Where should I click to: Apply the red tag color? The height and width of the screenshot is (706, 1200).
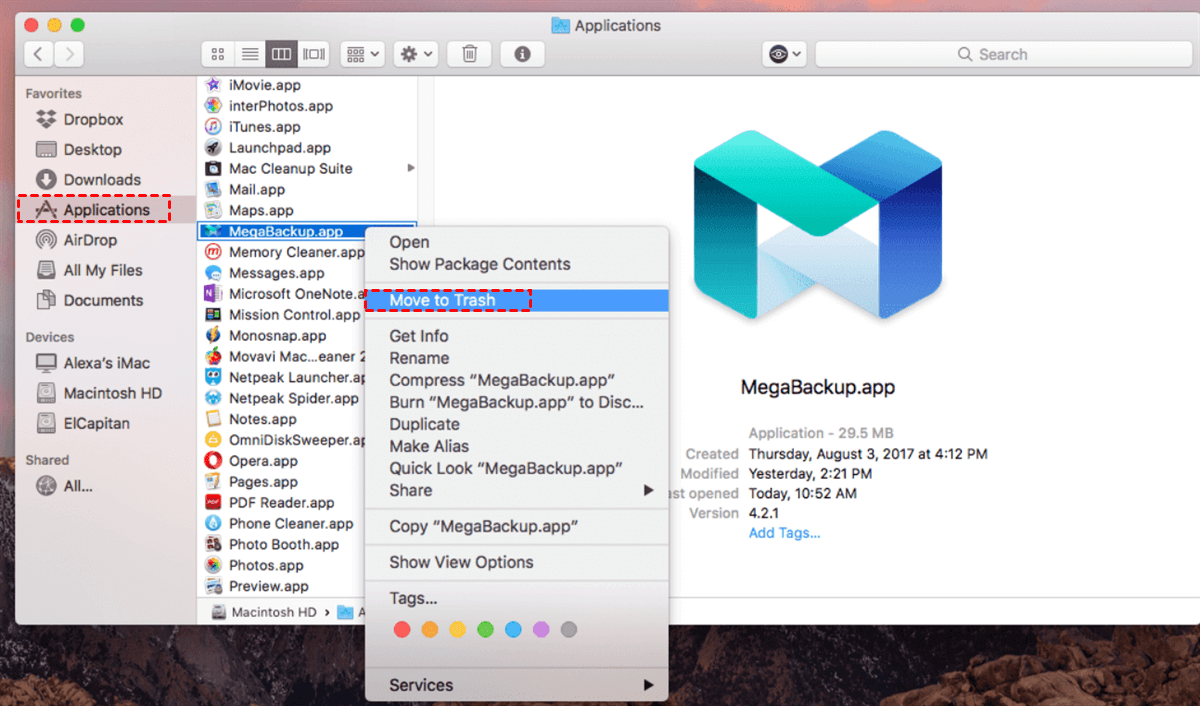[x=402, y=630]
